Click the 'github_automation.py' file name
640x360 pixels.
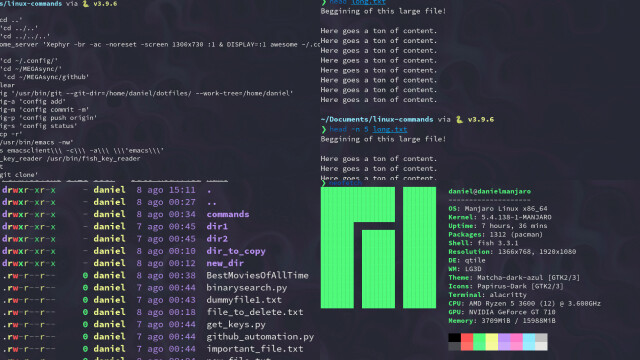pyautogui.click(x=260, y=337)
